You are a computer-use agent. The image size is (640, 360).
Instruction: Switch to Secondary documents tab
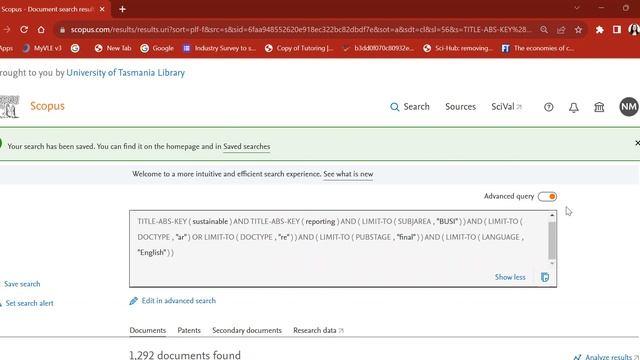point(247,330)
